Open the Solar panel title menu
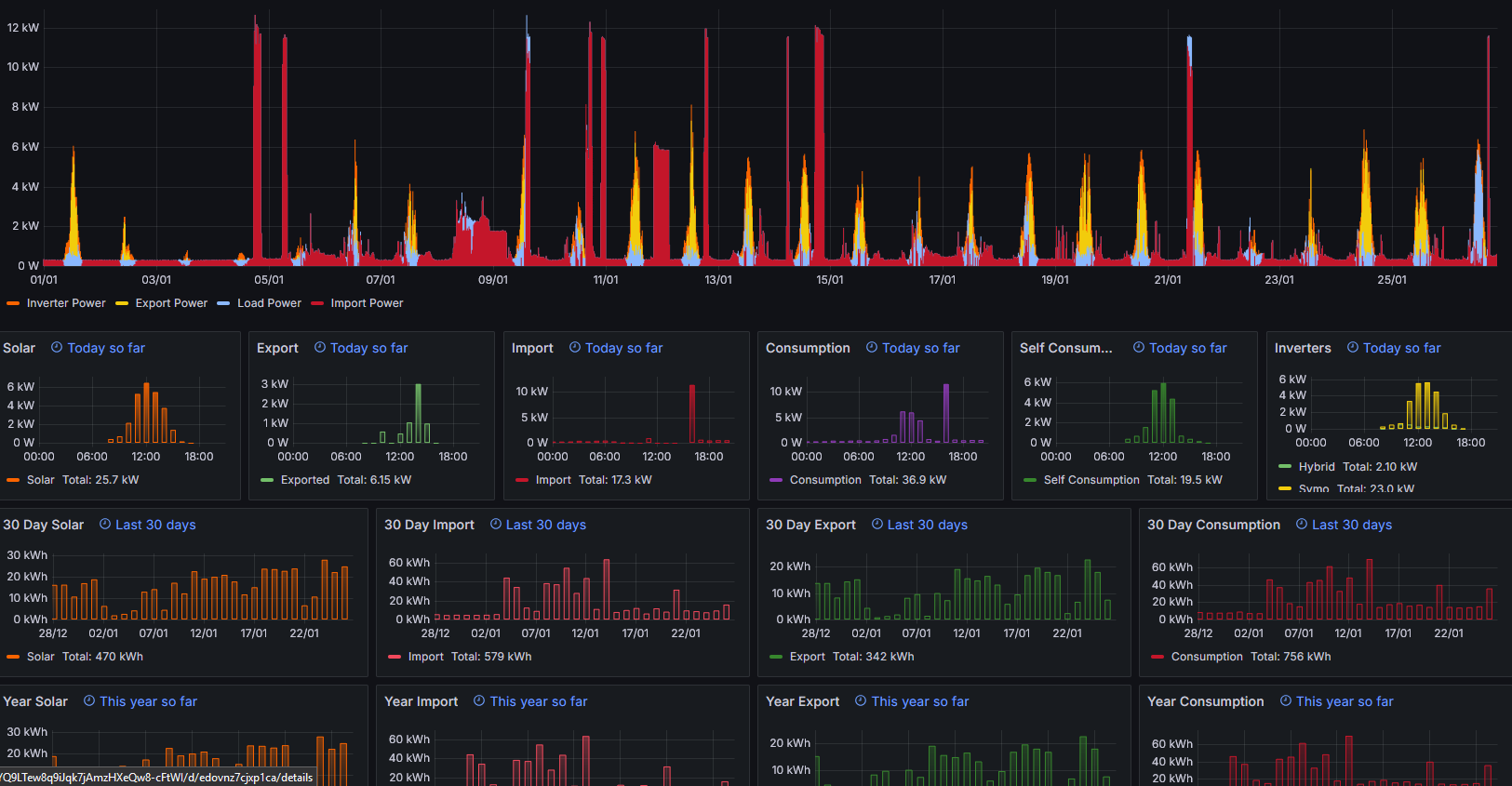This screenshot has width=1512, height=786. tap(19, 348)
